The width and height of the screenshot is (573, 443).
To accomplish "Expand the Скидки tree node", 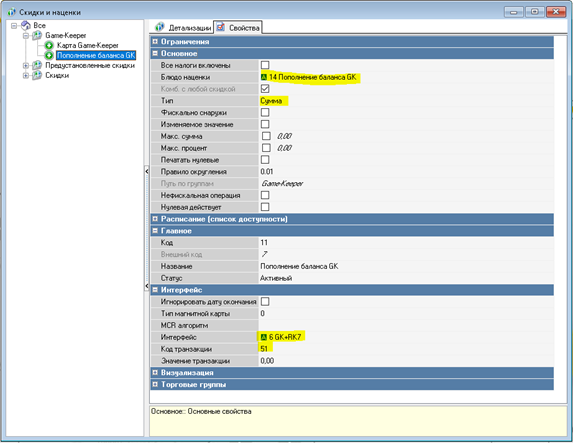I will 26,75.
